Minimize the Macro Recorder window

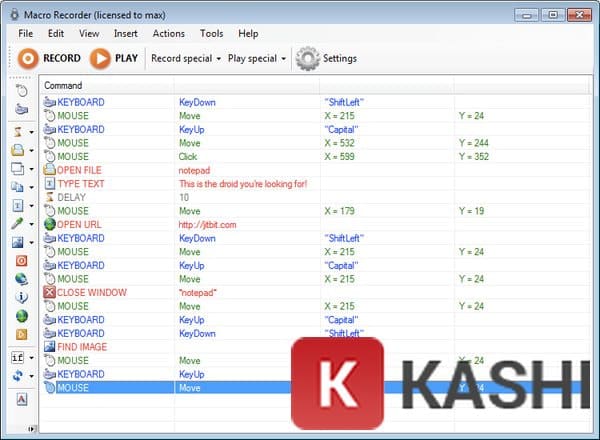(526, 16)
